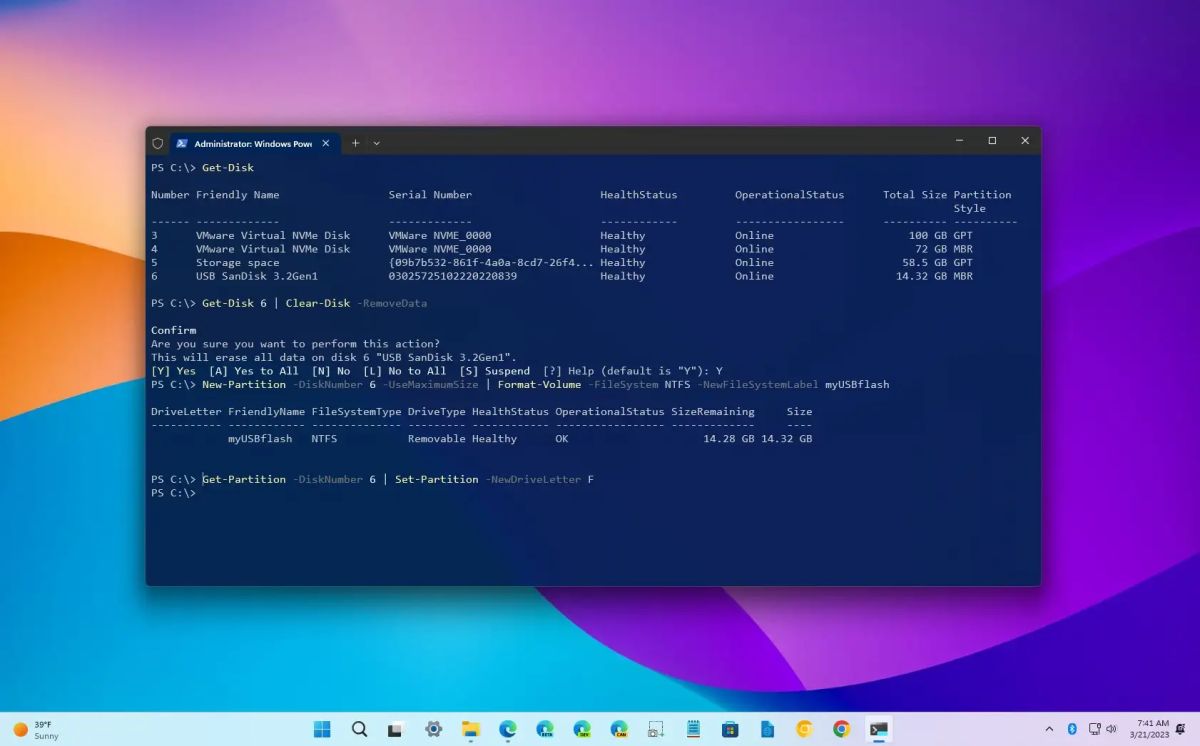
Task: Open the new tab dropdown chevron
Action: point(377,143)
